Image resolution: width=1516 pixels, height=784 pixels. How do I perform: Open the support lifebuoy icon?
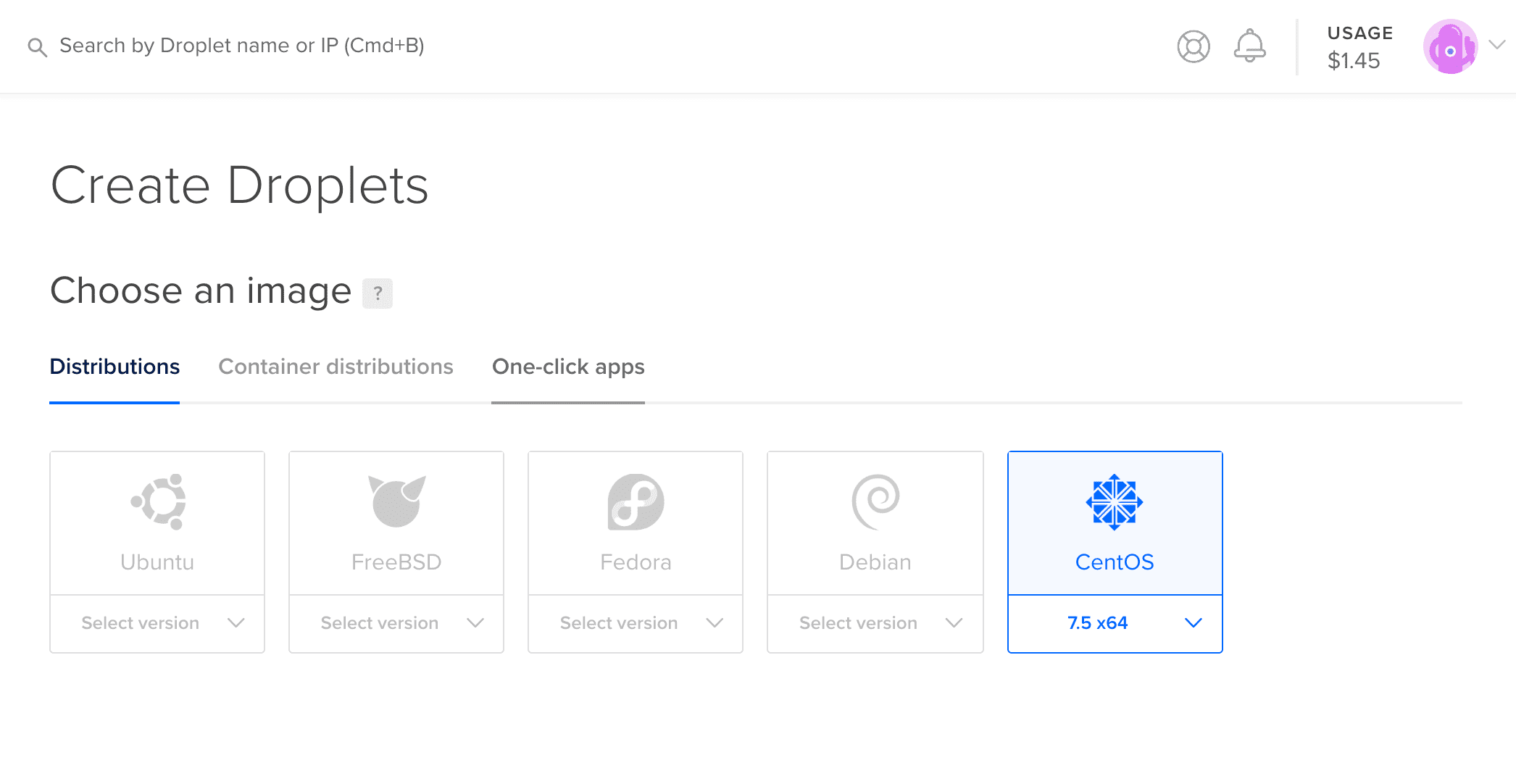[1194, 46]
